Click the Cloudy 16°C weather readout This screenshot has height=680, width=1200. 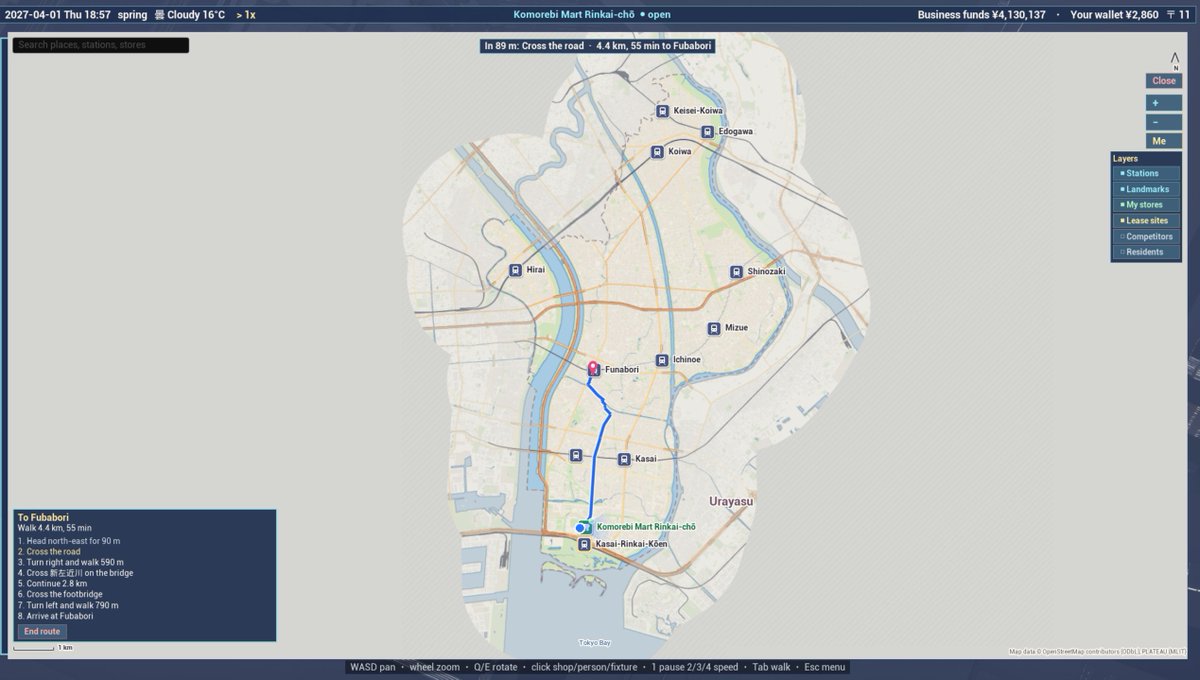click(190, 15)
